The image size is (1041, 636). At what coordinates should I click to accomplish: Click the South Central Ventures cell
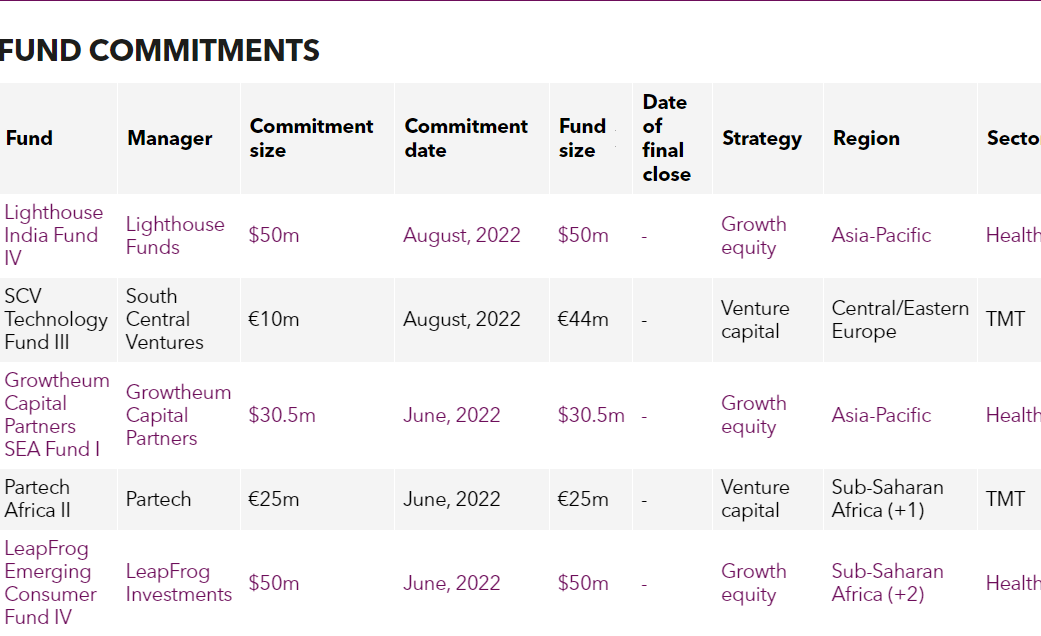coord(165,319)
